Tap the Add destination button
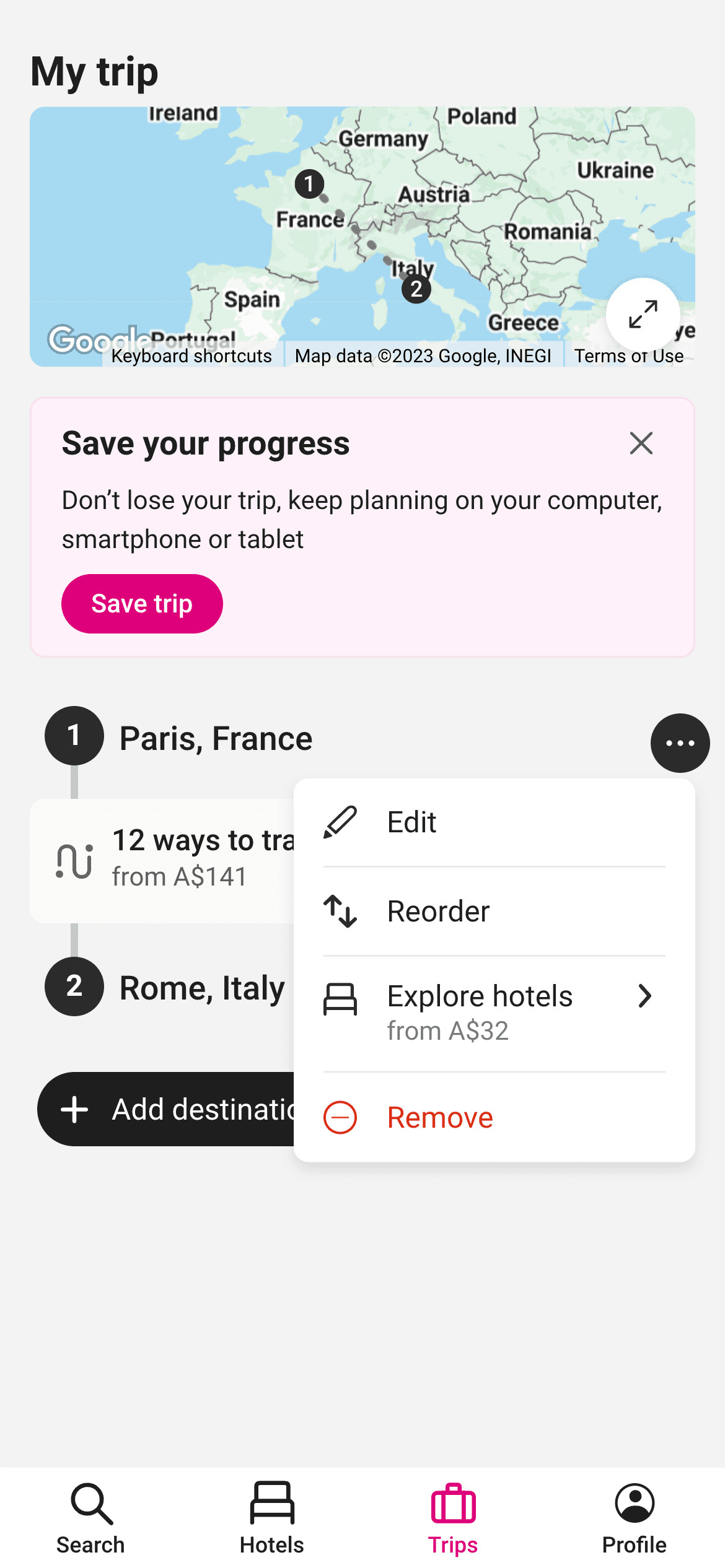 (166, 1109)
